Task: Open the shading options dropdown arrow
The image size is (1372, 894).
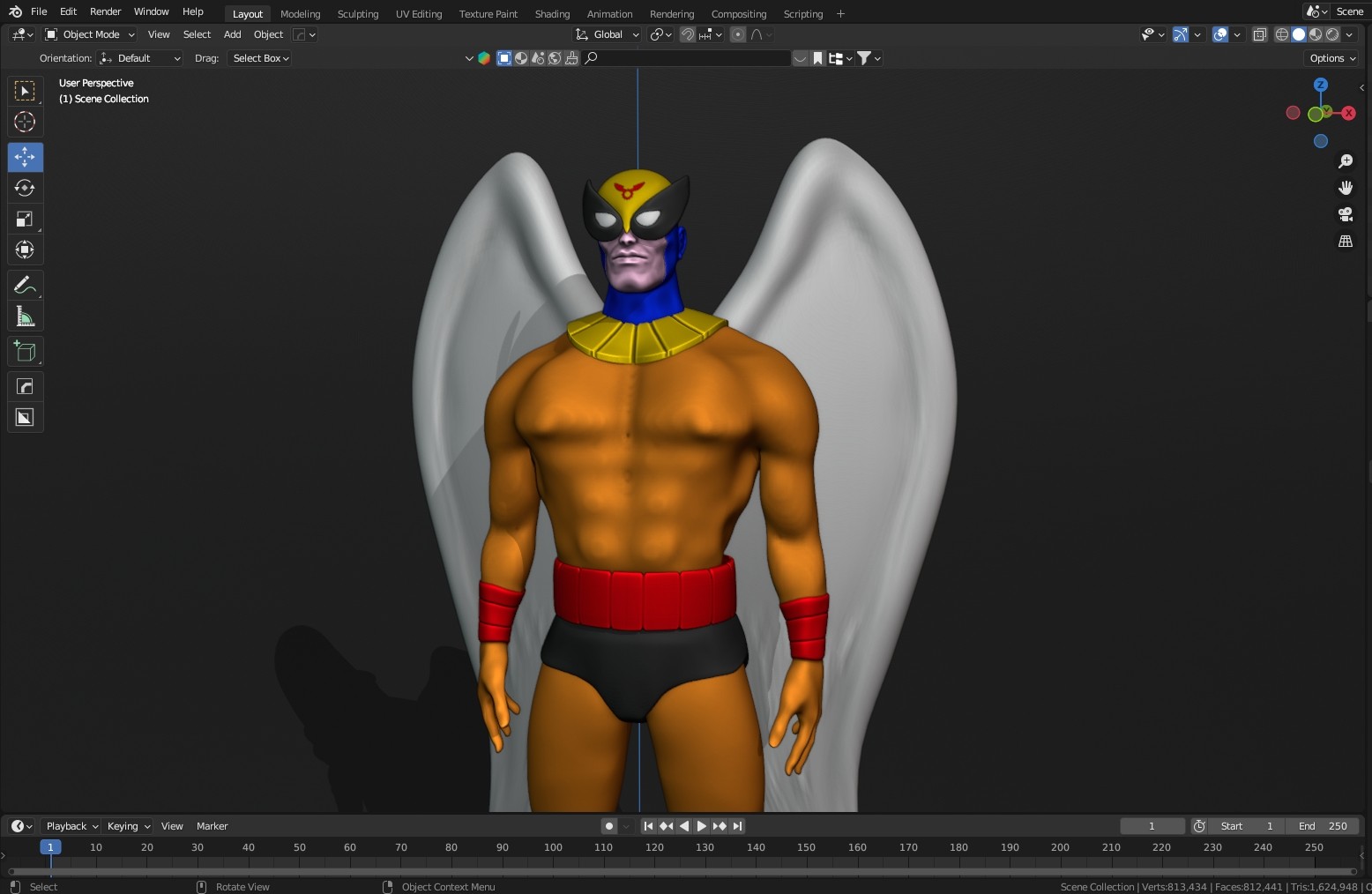Action: coord(1349,34)
